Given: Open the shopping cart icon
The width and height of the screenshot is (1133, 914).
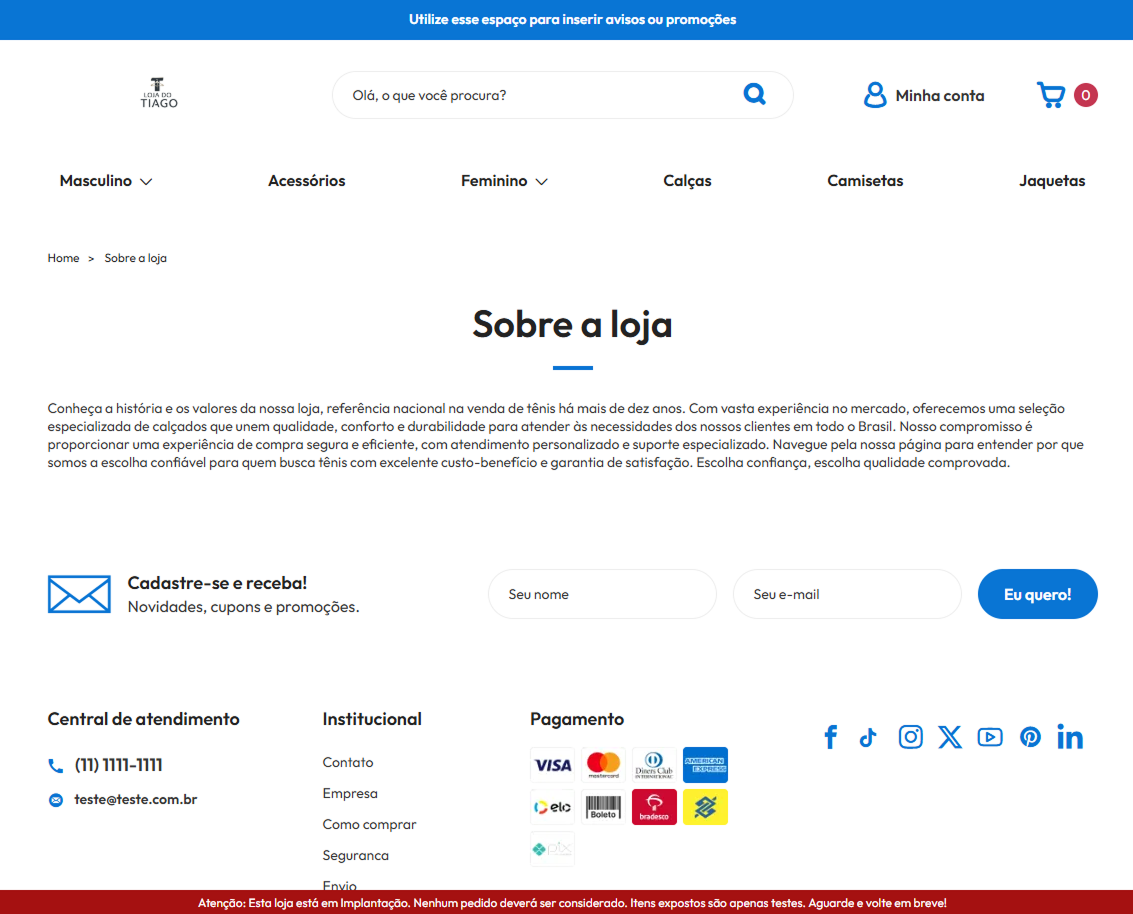Looking at the screenshot, I should [x=1051, y=95].
